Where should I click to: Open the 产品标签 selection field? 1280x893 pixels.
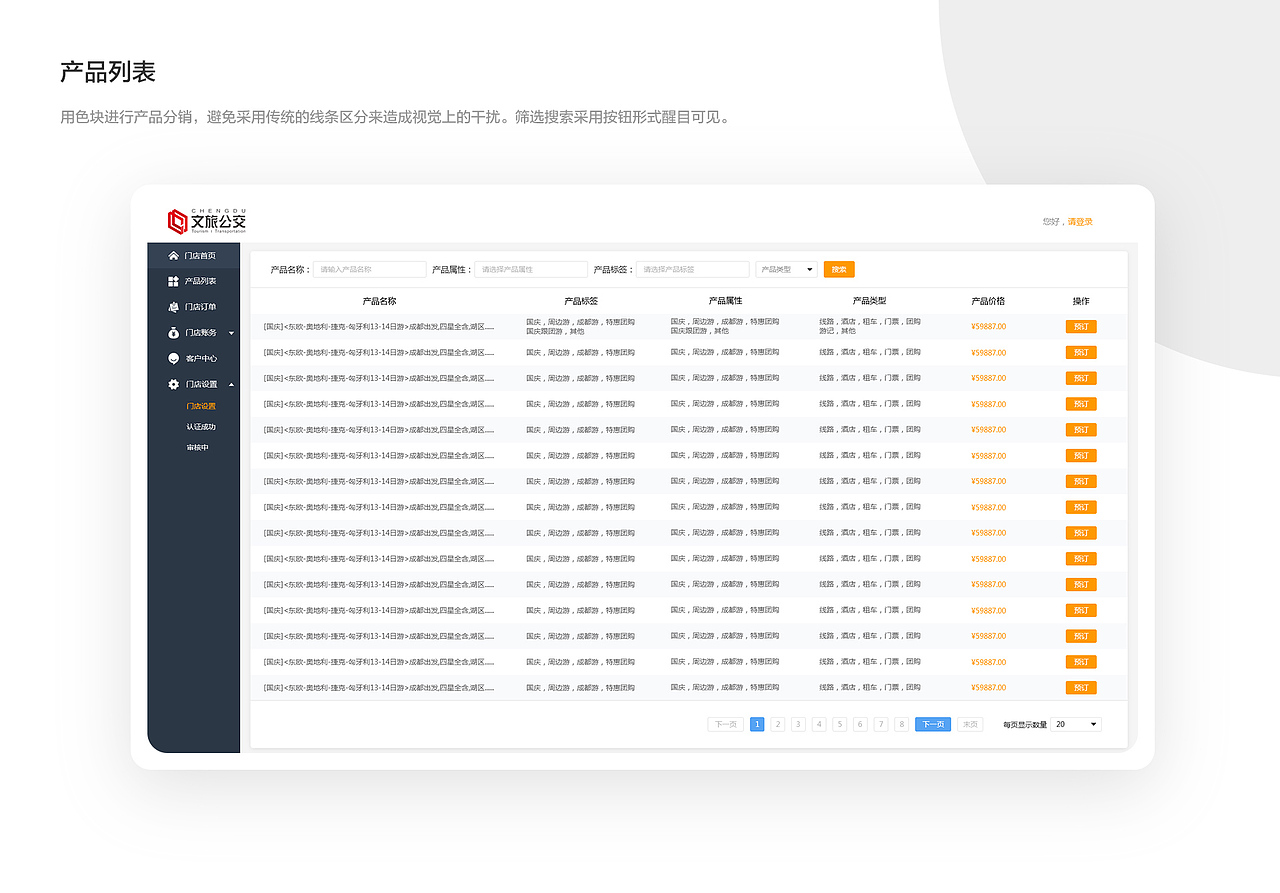pyautogui.click(x=693, y=269)
